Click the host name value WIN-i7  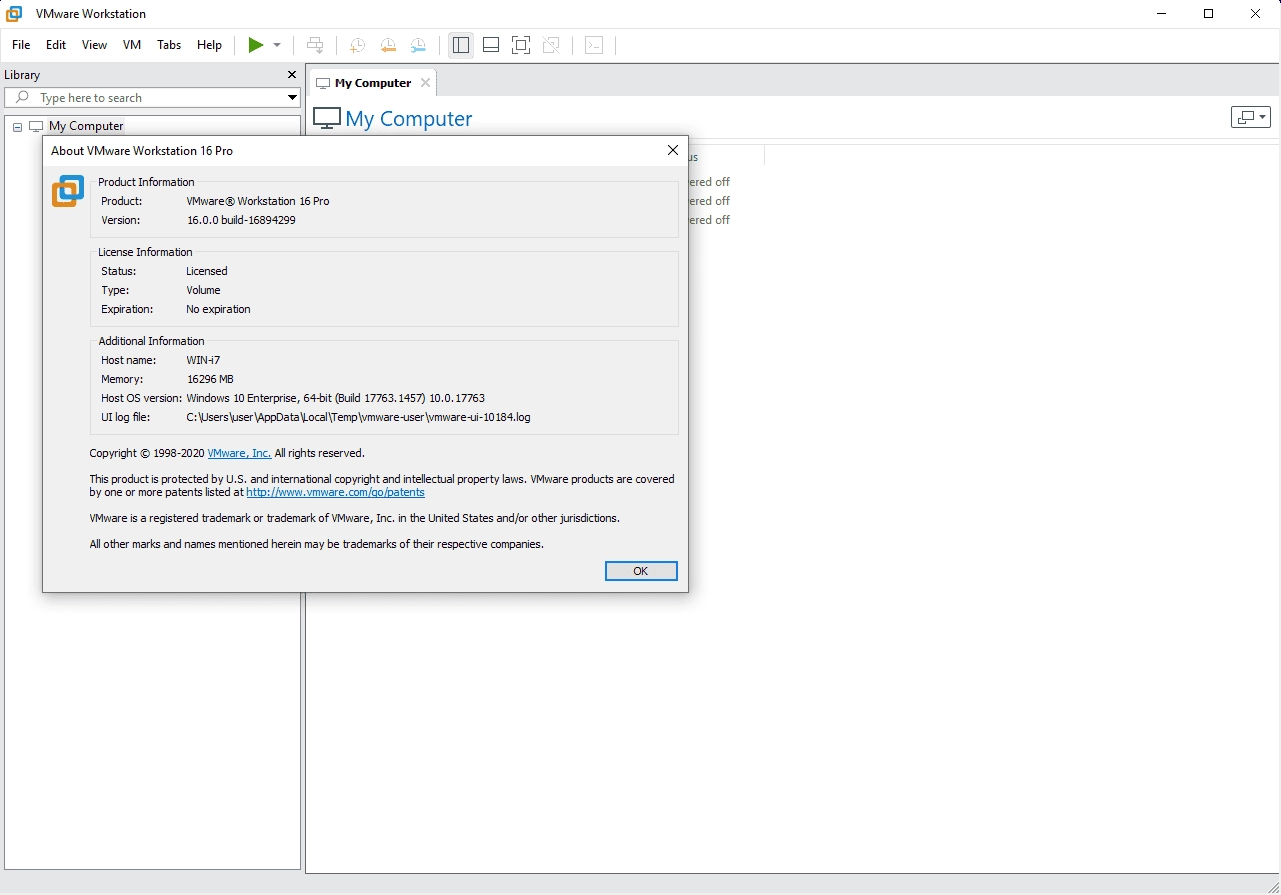(x=203, y=360)
